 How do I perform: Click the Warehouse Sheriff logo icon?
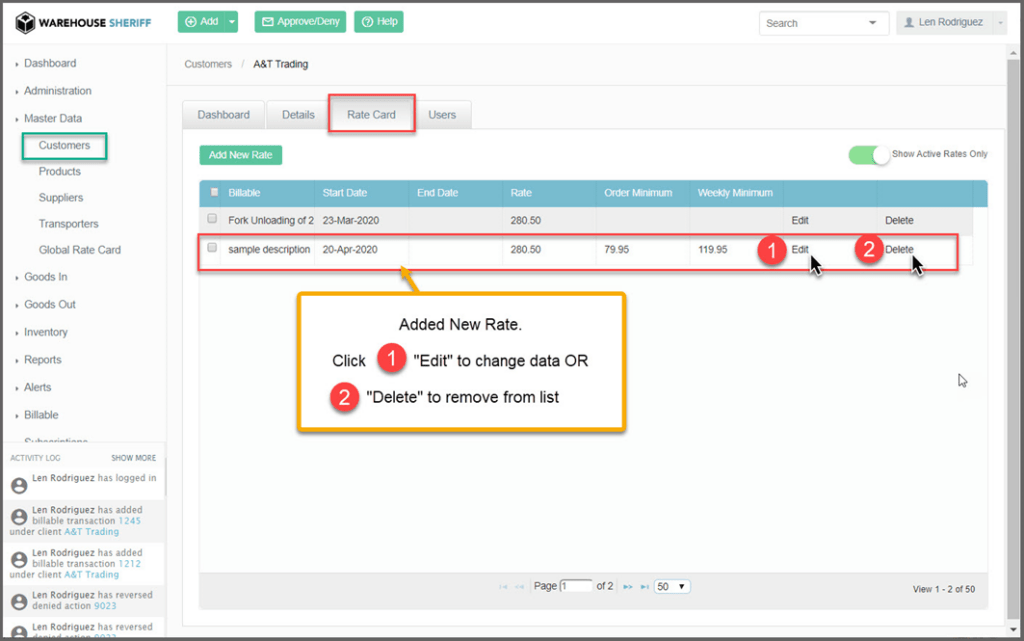point(25,22)
